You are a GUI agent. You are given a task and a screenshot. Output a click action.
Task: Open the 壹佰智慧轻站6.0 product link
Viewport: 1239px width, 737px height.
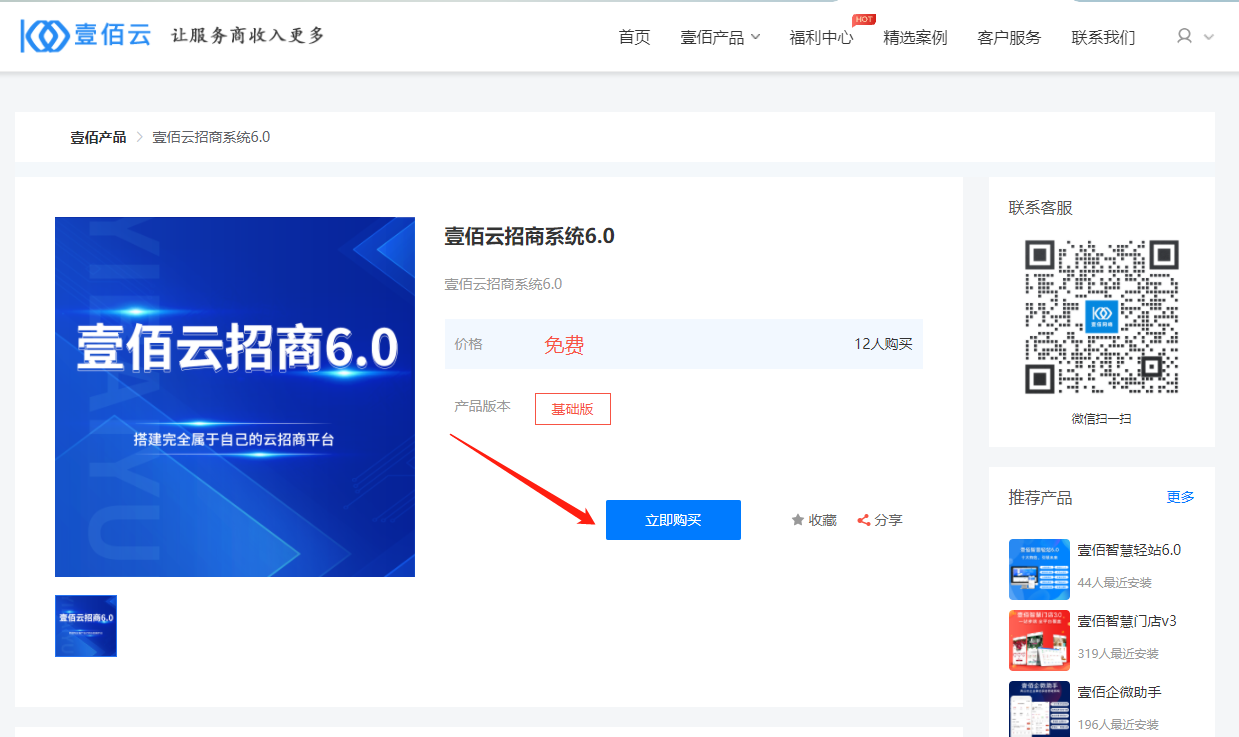coord(1129,550)
